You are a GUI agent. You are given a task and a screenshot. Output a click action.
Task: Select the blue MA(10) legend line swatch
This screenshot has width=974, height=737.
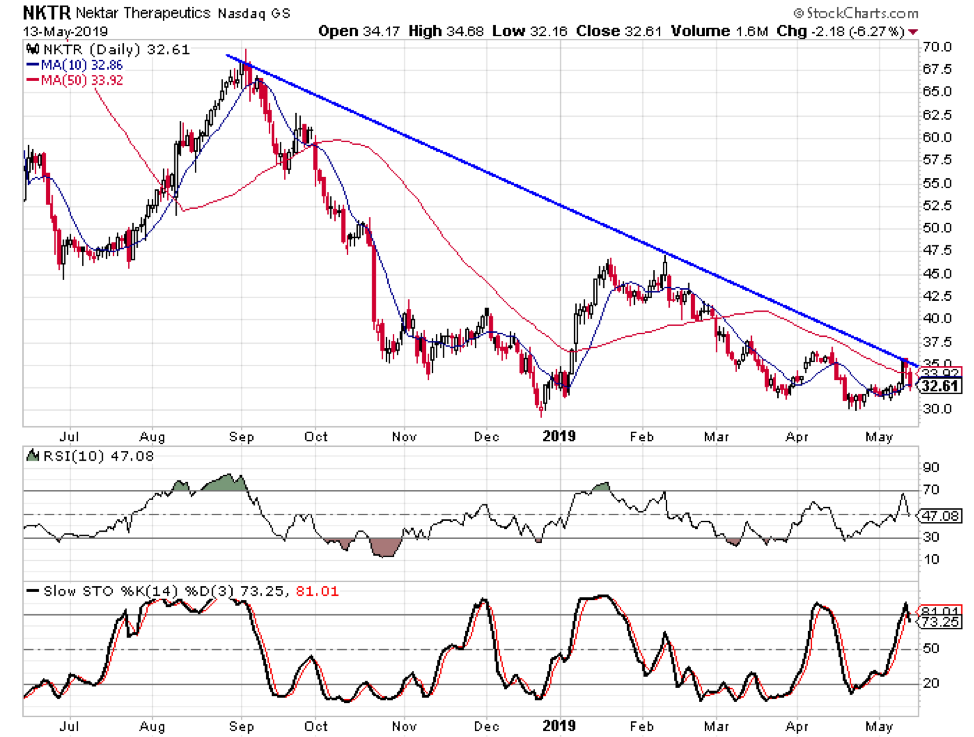coord(33,65)
